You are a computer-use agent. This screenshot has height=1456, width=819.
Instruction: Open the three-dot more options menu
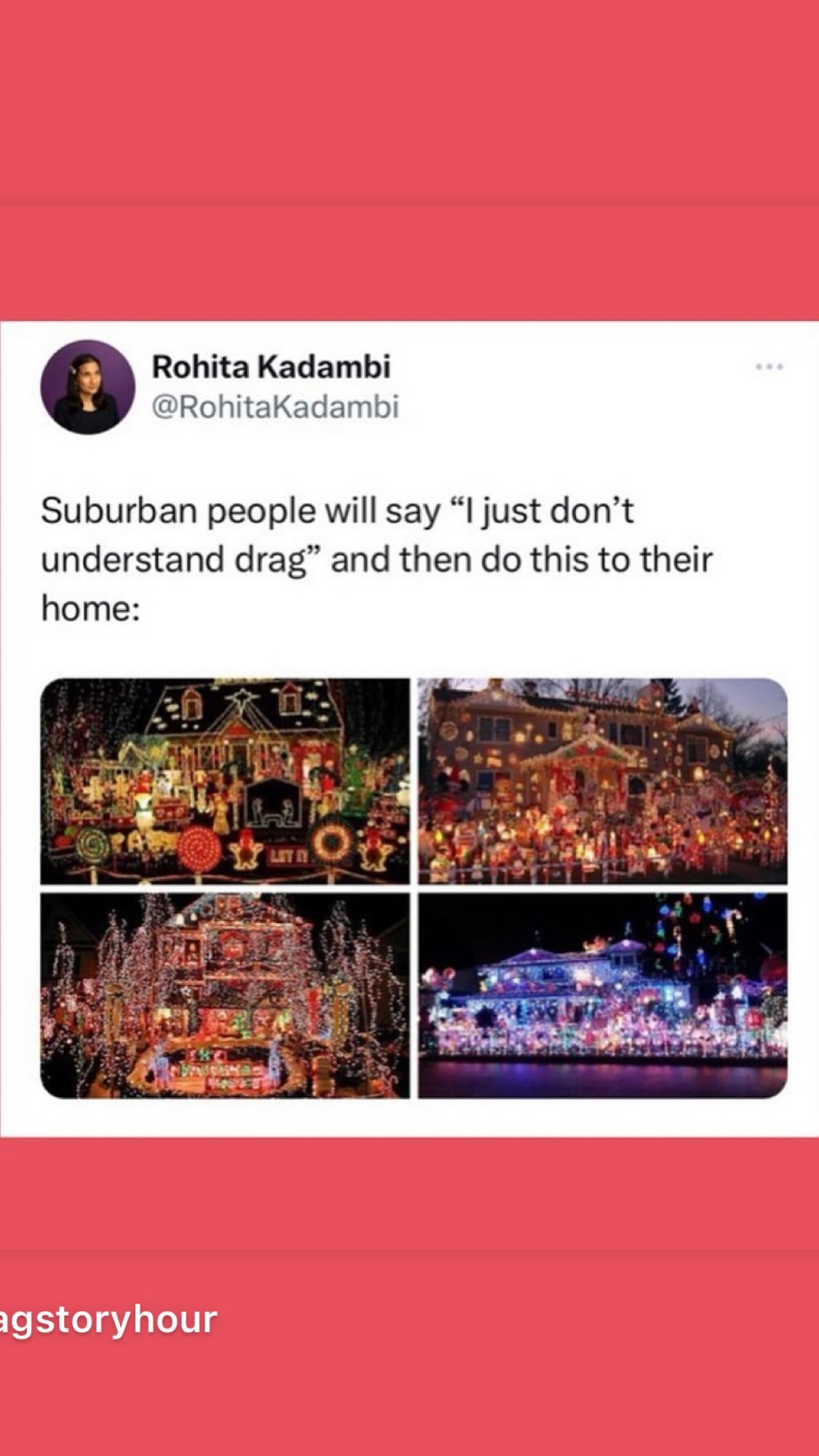(x=769, y=367)
